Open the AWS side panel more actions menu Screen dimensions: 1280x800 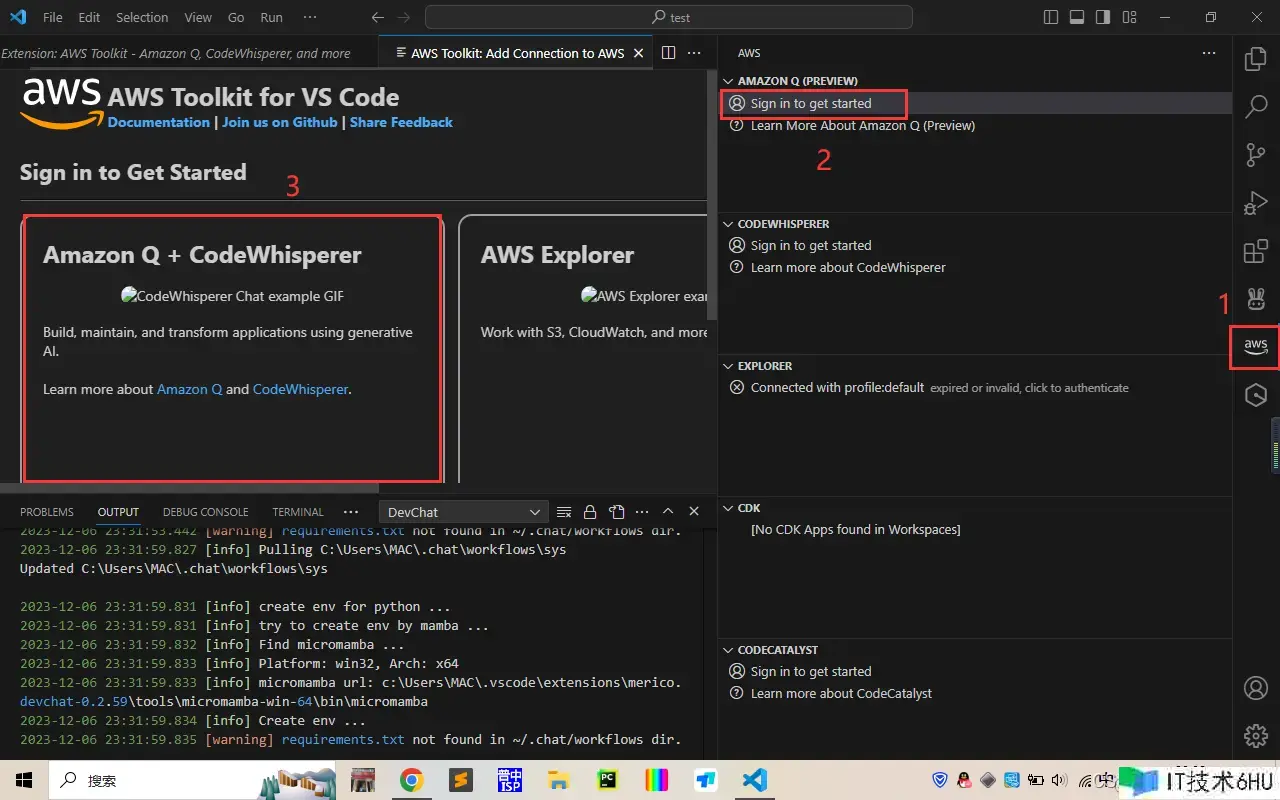[1209, 53]
